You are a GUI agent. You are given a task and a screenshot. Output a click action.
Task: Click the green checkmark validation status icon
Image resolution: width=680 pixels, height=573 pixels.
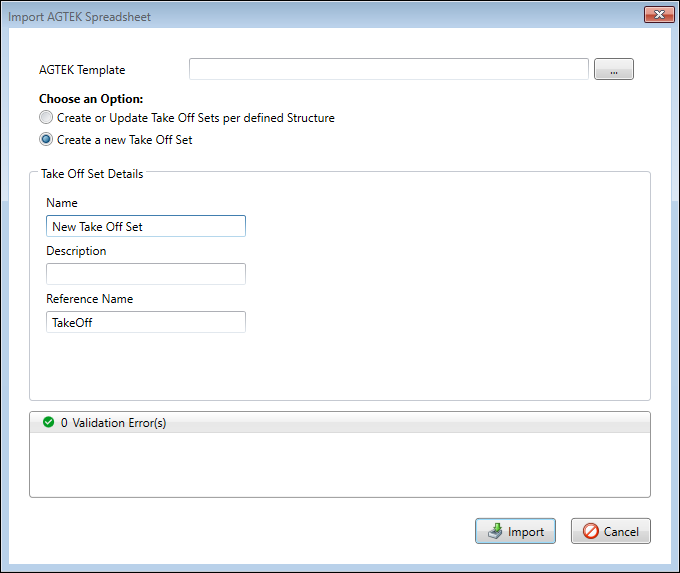coord(48,423)
